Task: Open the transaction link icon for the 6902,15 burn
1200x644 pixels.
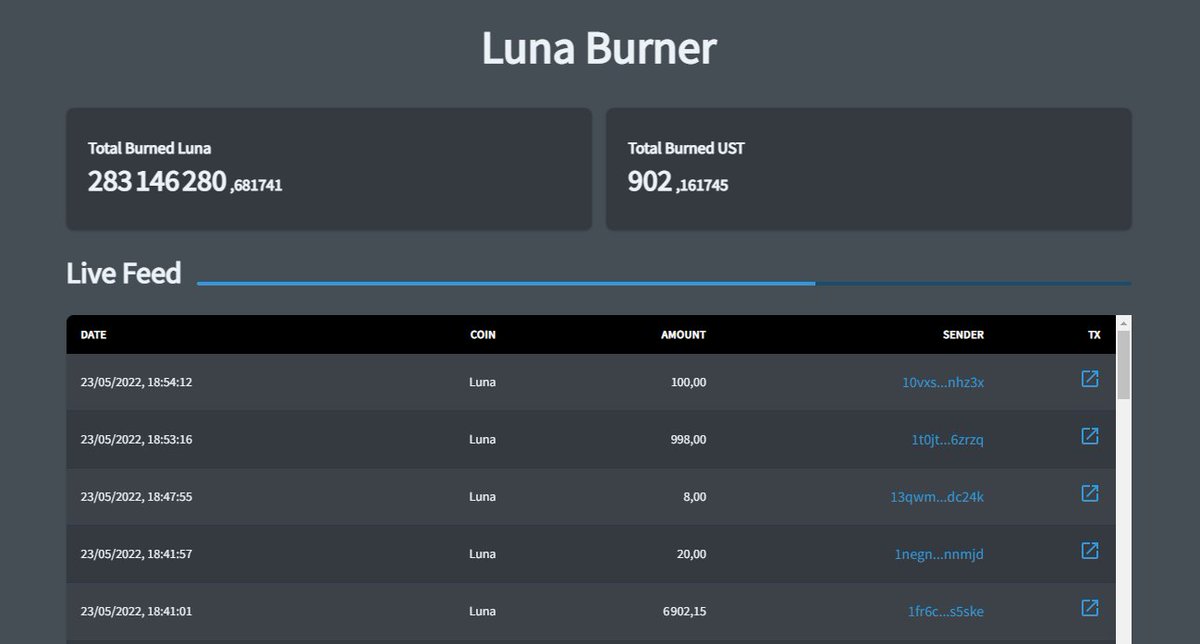Action: pyautogui.click(x=1089, y=608)
